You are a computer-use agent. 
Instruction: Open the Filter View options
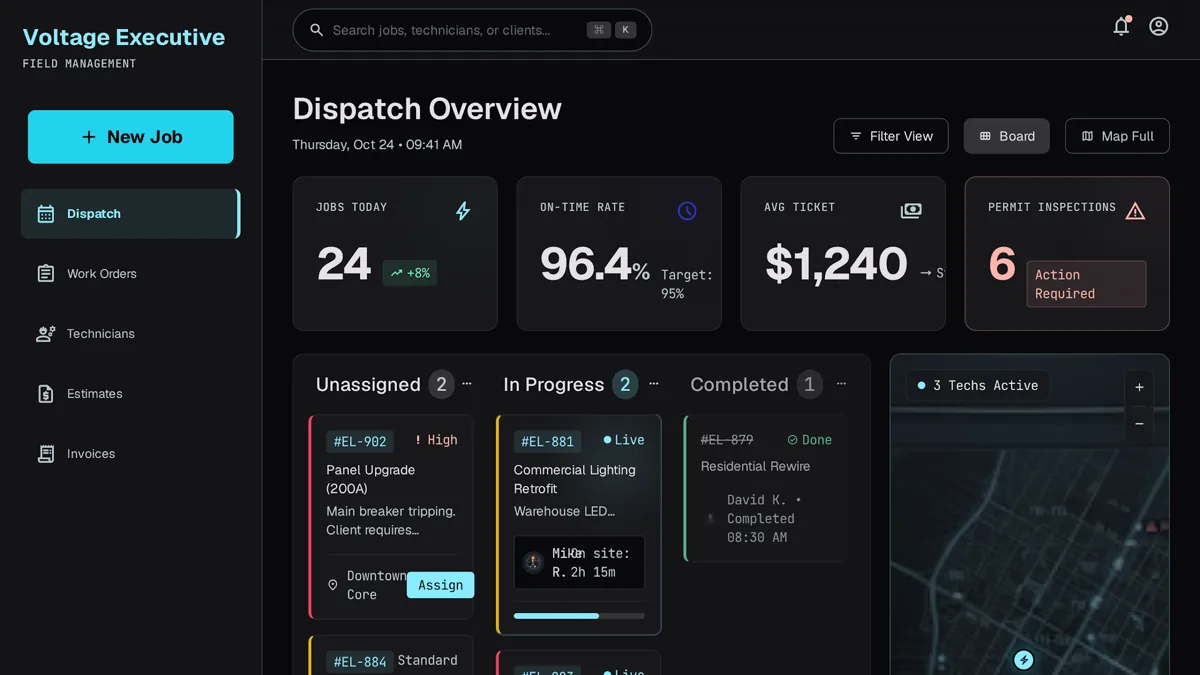pos(891,136)
